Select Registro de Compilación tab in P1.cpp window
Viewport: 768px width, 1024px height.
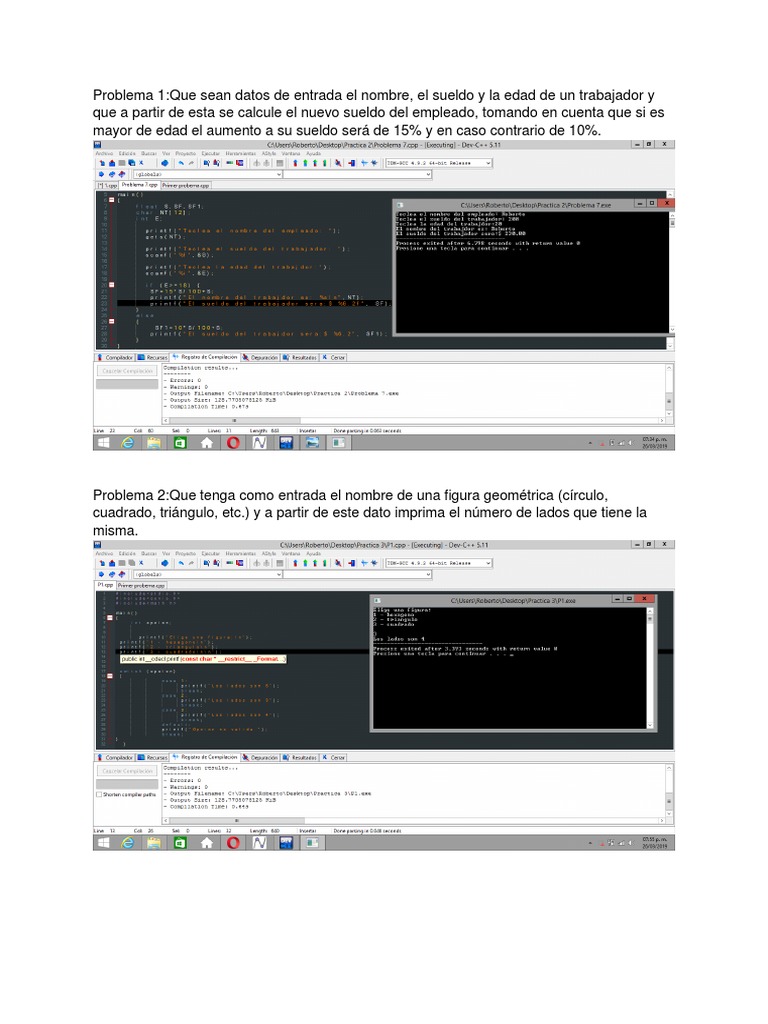pos(205,758)
